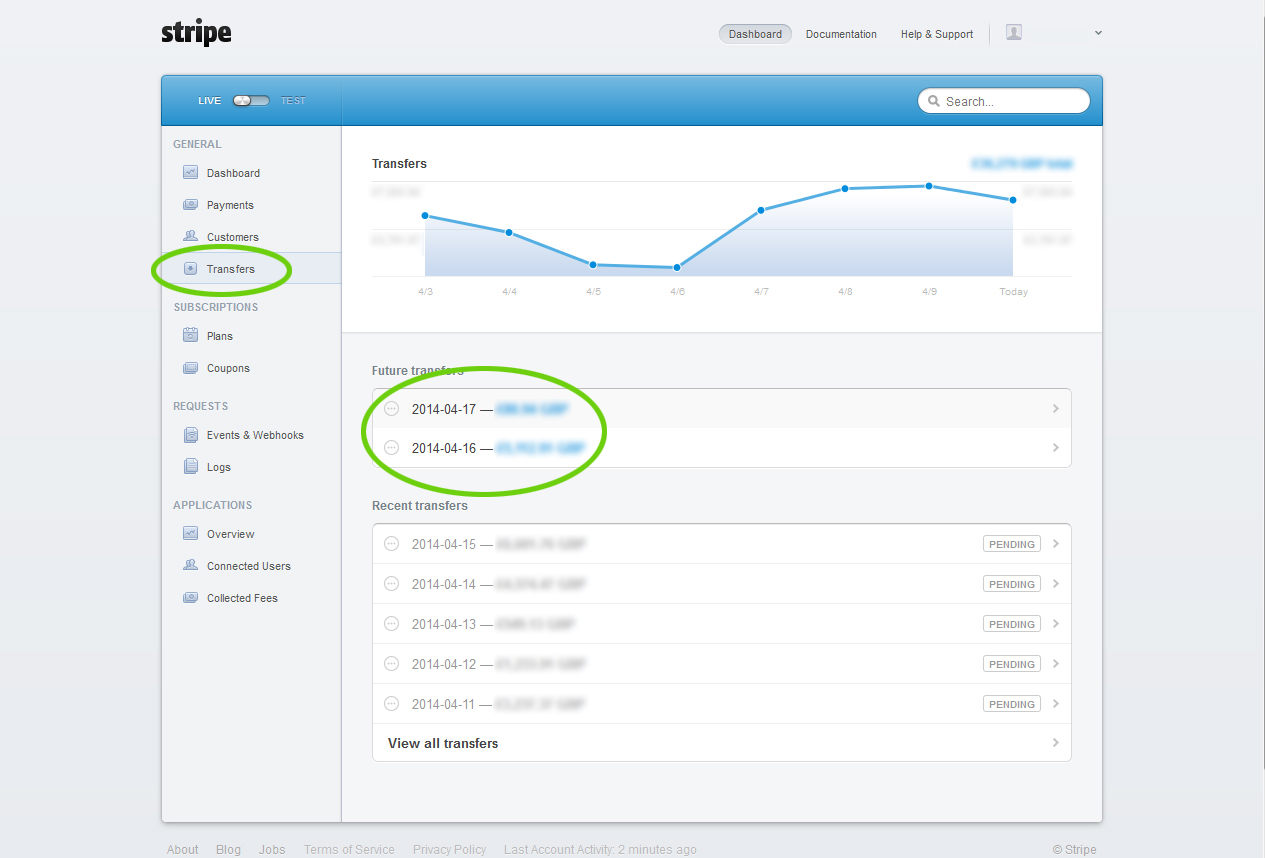1265x858 pixels.
Task: Open Coupons under Subscriptions
Action: pos(228,368)
